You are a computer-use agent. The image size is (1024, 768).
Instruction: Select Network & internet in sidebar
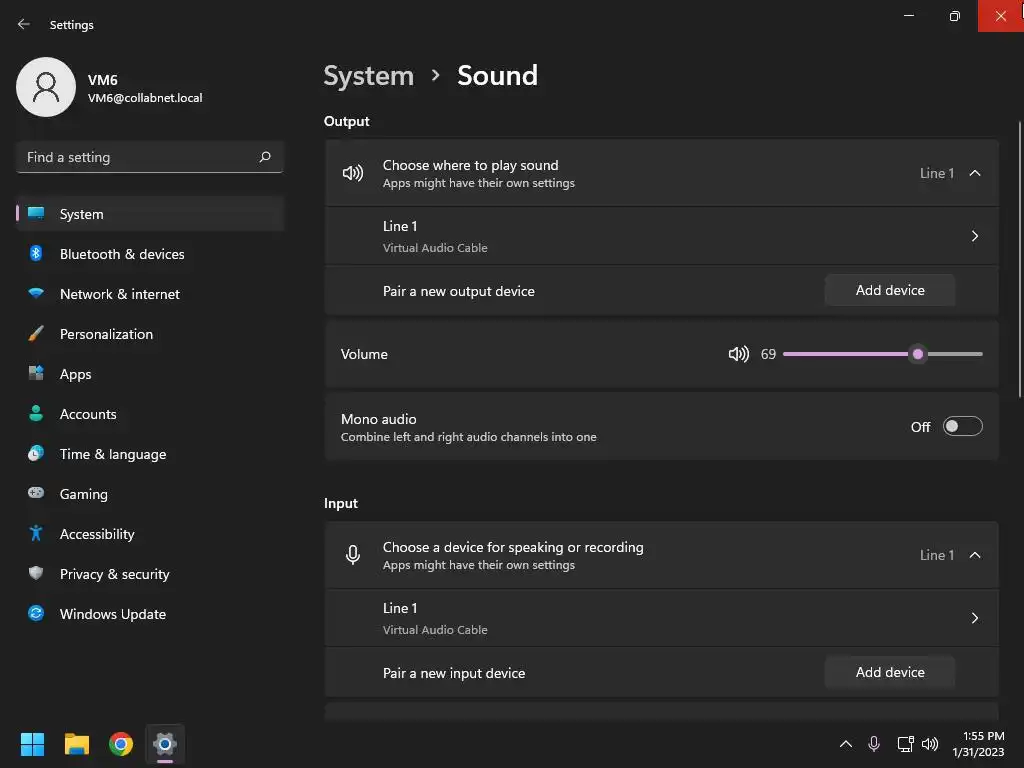click(120, 294)
